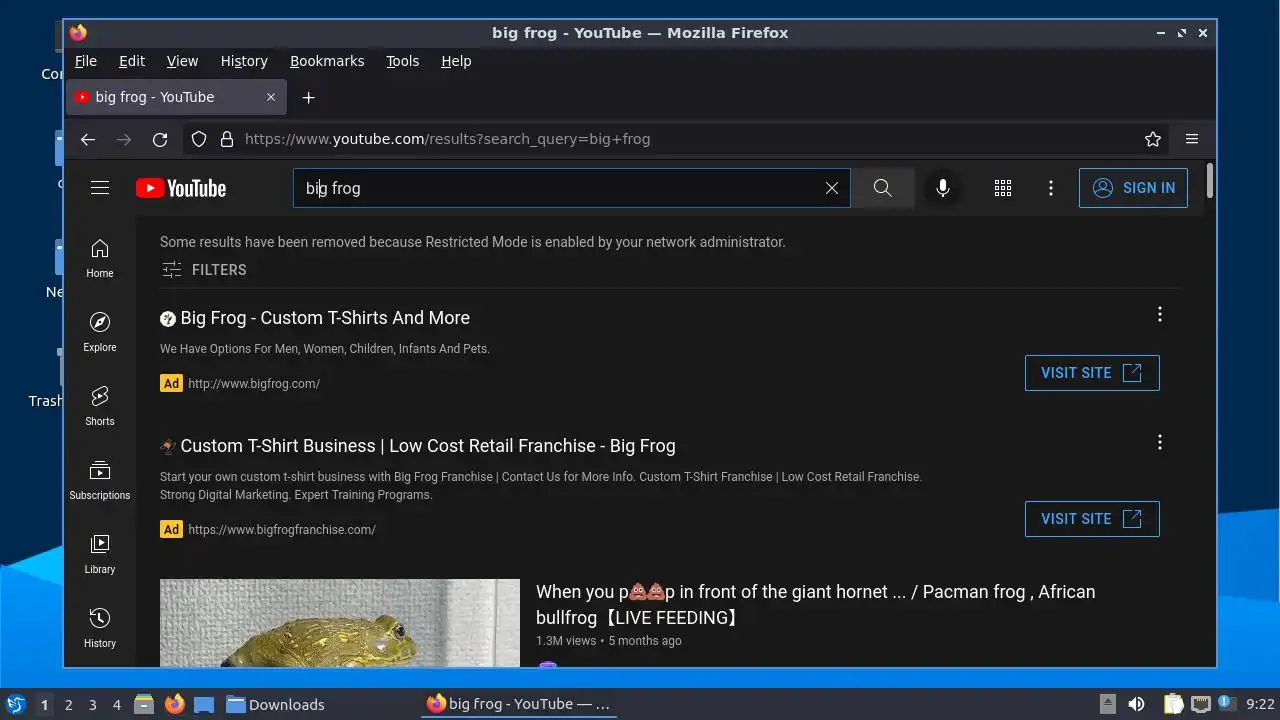Click the 9:22 taskbar clock
1280x720 pixels.
tap(1260, 705)
